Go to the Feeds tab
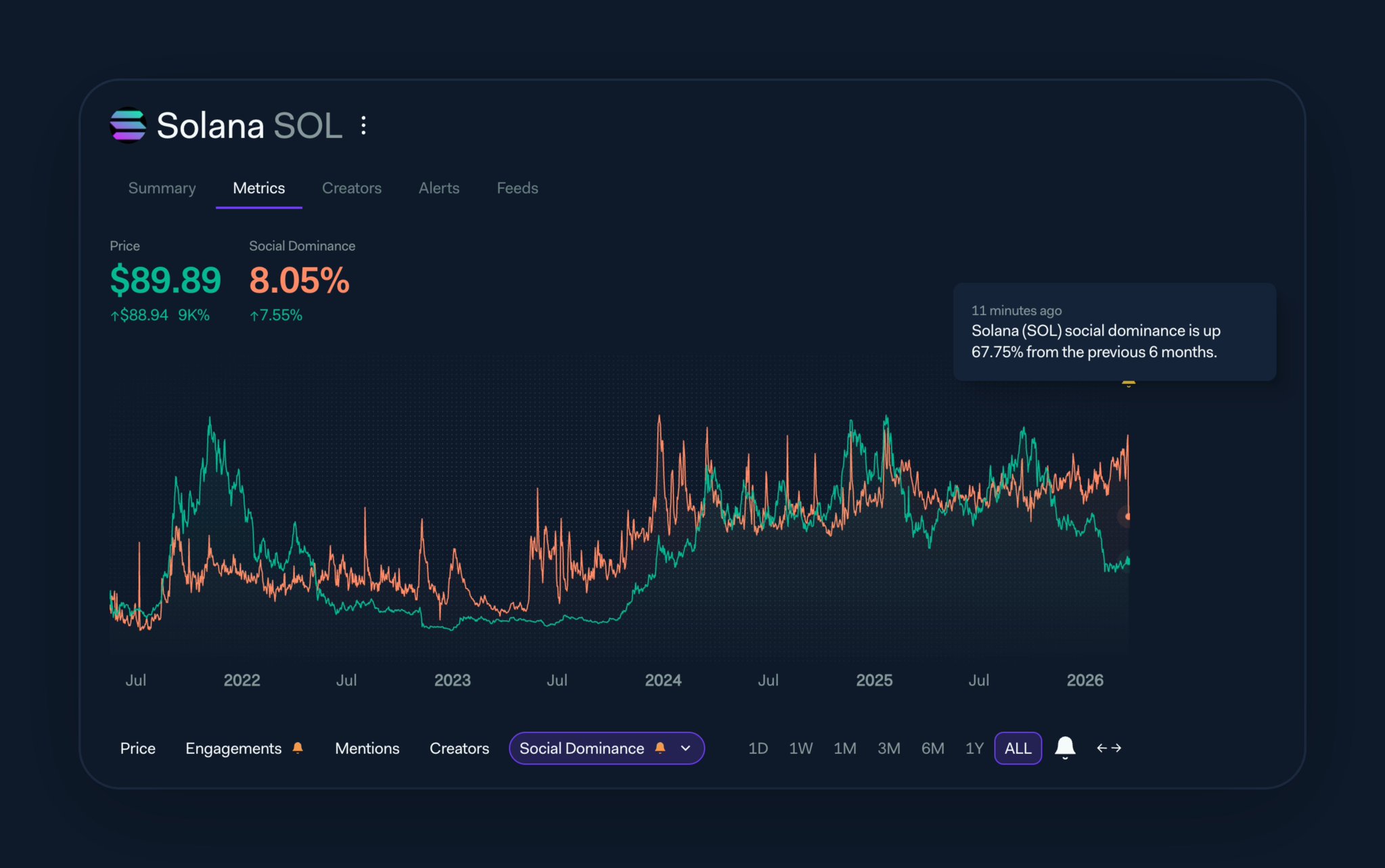Viewport: 1385px width, 868px height. pos(517,188)
